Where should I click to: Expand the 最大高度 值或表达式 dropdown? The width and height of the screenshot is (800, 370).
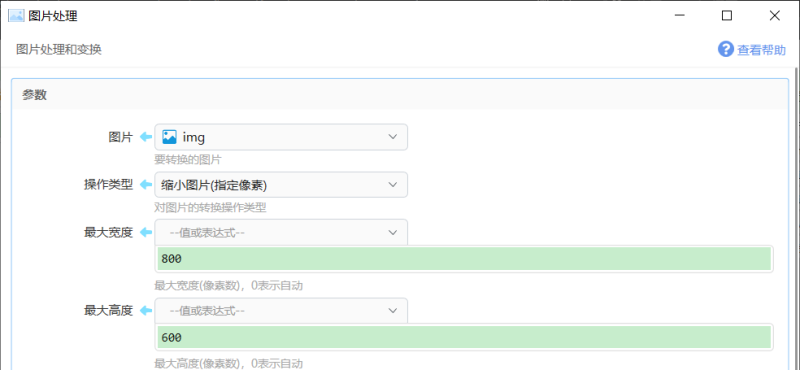coord(281,310)
